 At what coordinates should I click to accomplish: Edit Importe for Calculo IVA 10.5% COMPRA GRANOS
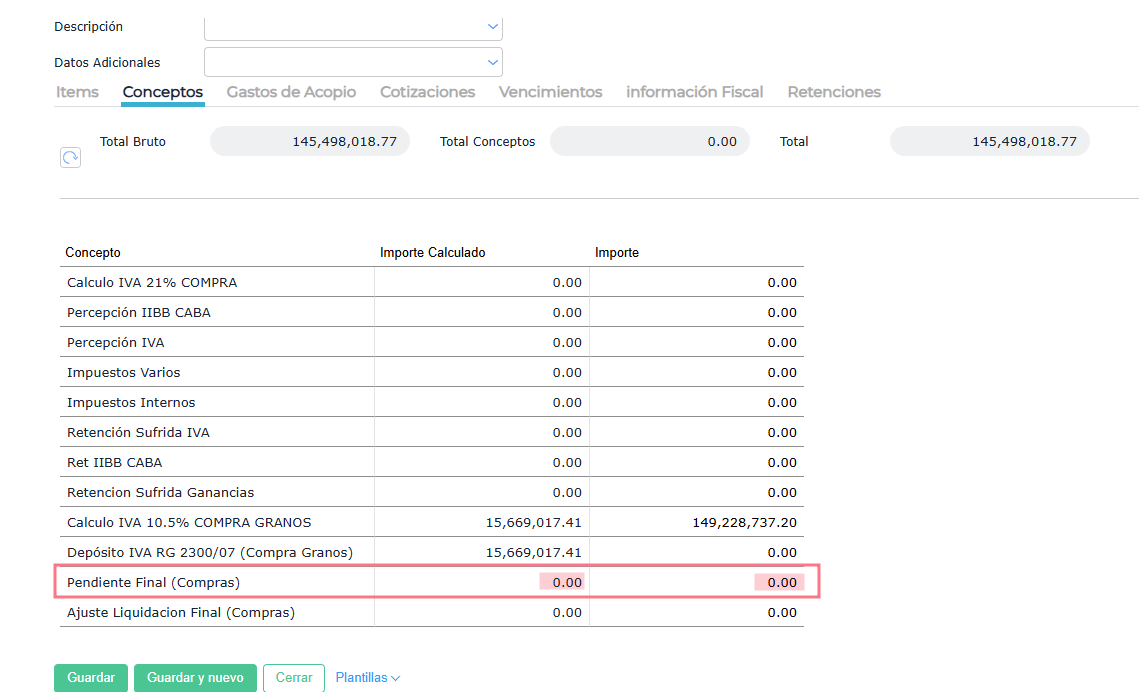[697, 522]
